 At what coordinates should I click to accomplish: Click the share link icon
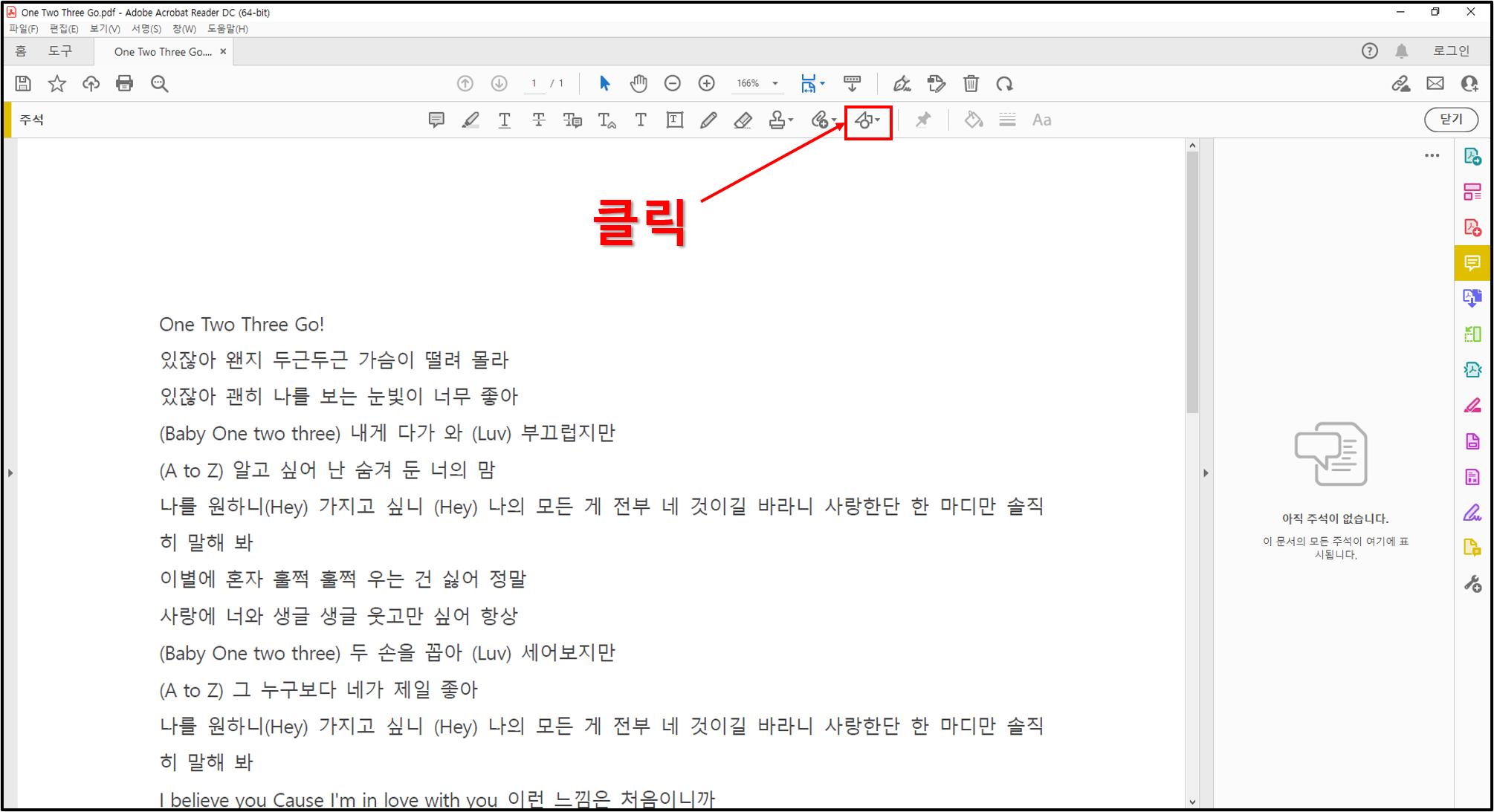(x=1401, y=84)
